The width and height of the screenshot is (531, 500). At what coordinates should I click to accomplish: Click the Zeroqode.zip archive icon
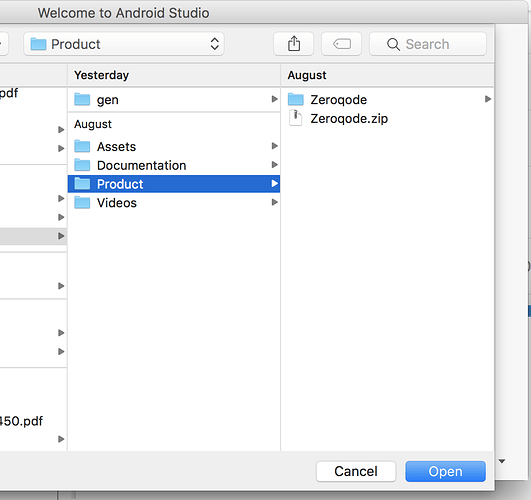295,118
